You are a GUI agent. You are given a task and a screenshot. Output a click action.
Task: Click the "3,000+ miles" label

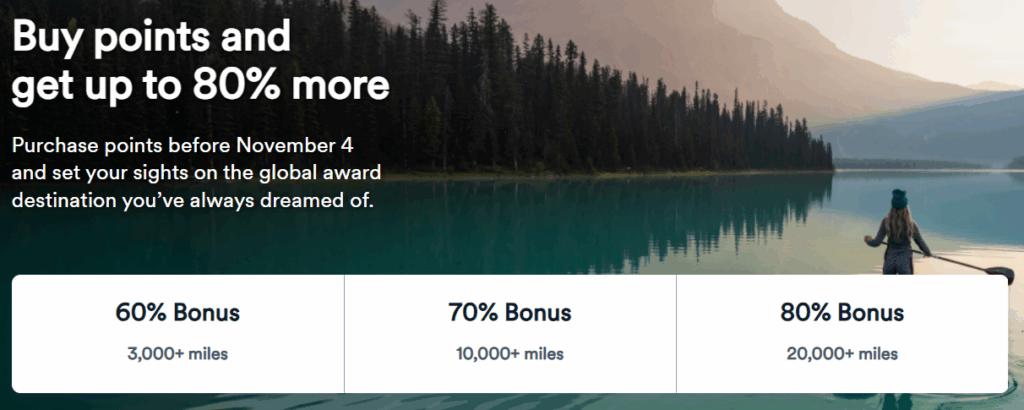(178, 353)
